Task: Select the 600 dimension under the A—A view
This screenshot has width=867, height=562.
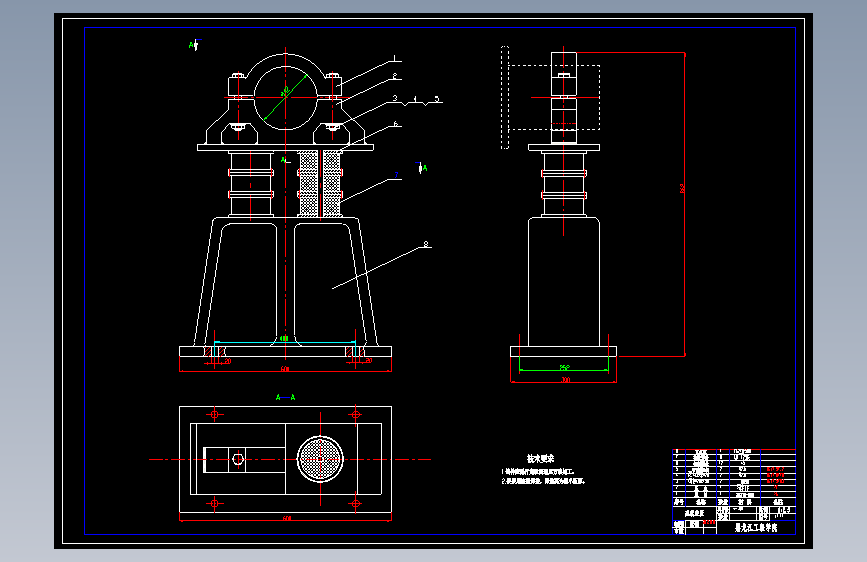Action: click(x=286, y=518)
